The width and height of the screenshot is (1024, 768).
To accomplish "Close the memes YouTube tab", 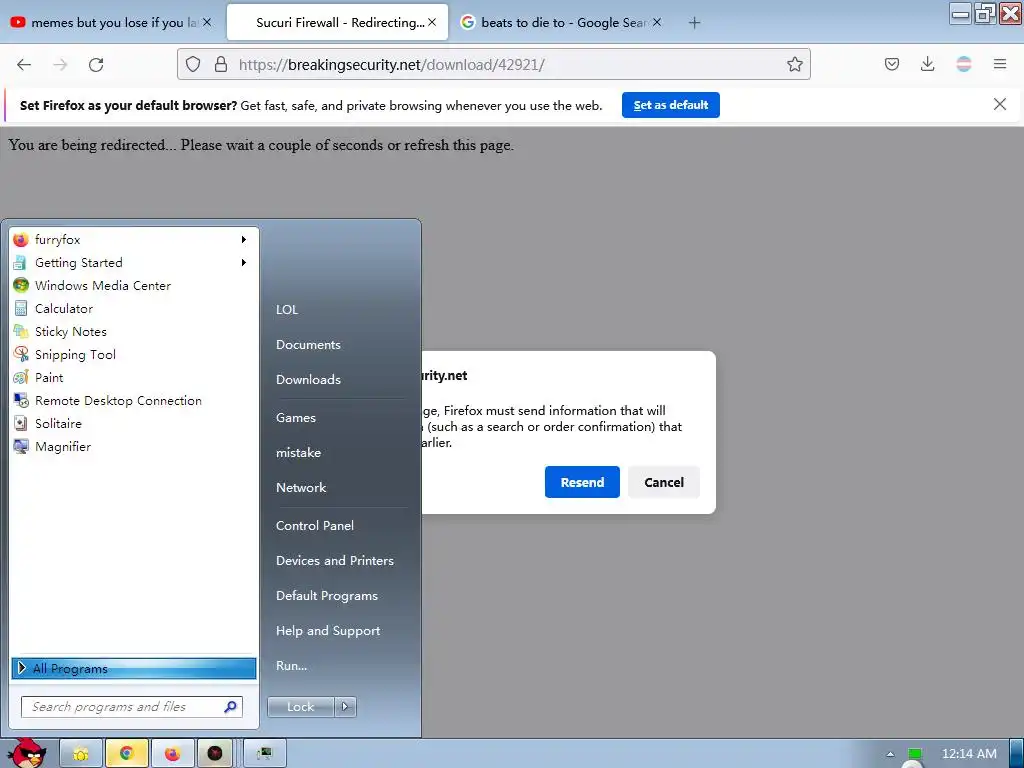I will [x=206, y=22].
